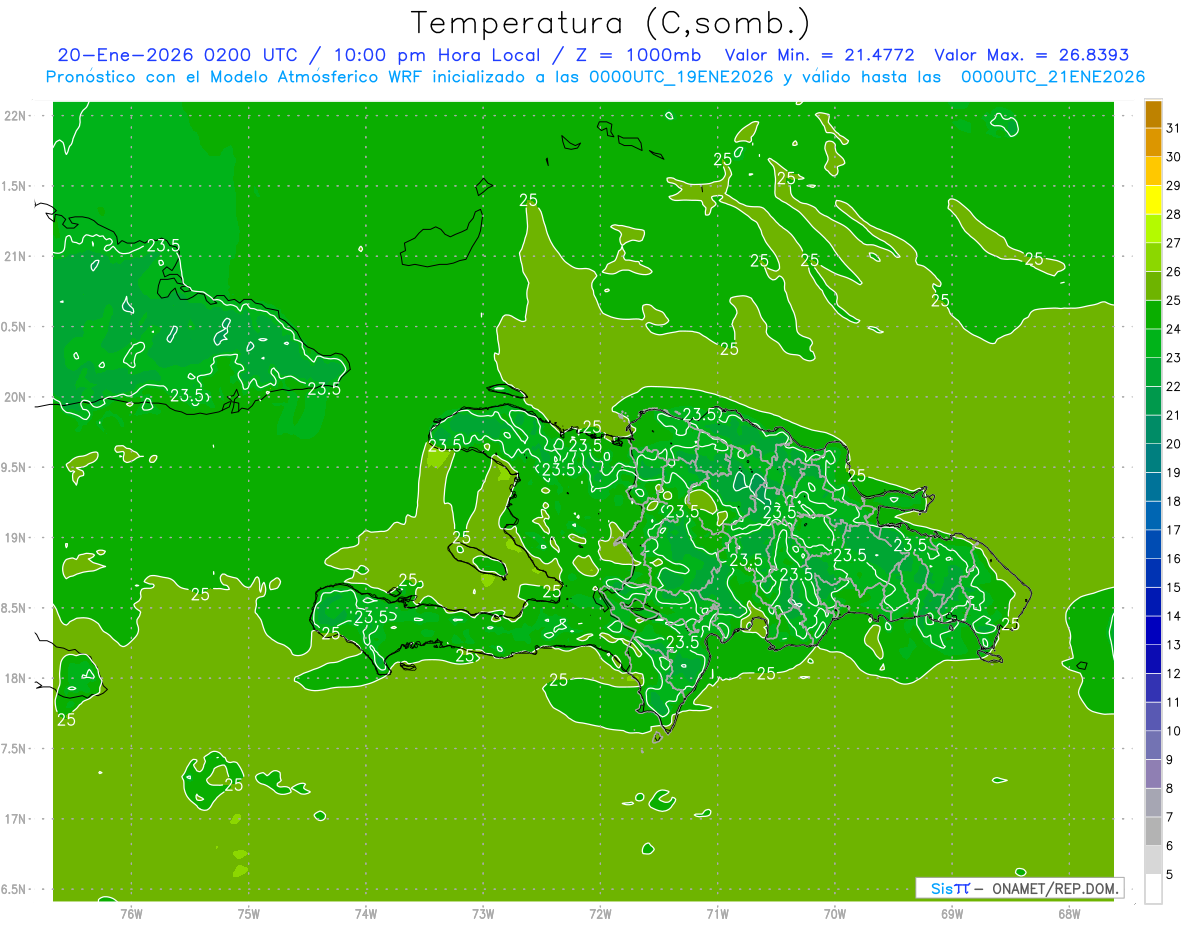Click the colorbar label "31"
Image resolution: width=1200 pixels, height=927 pixels.
click(x=1174, y=128)
